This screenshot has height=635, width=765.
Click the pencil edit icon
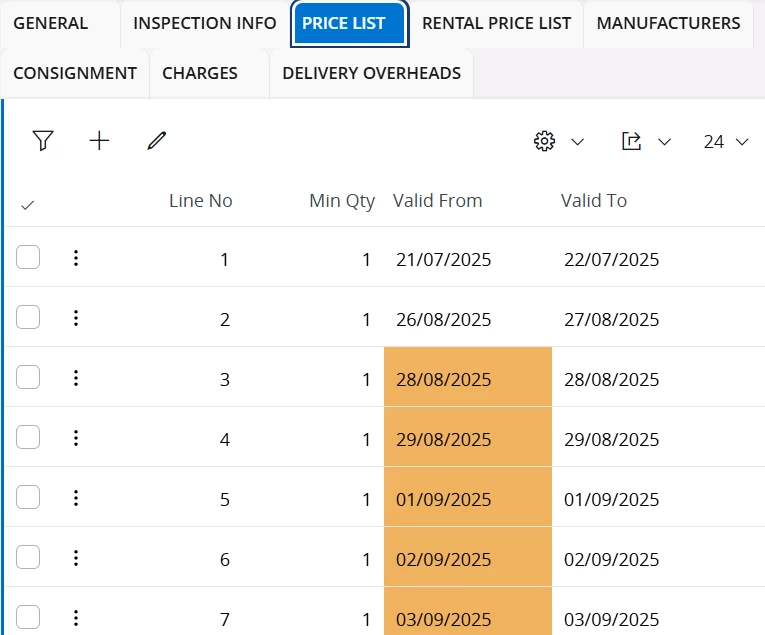156,141
